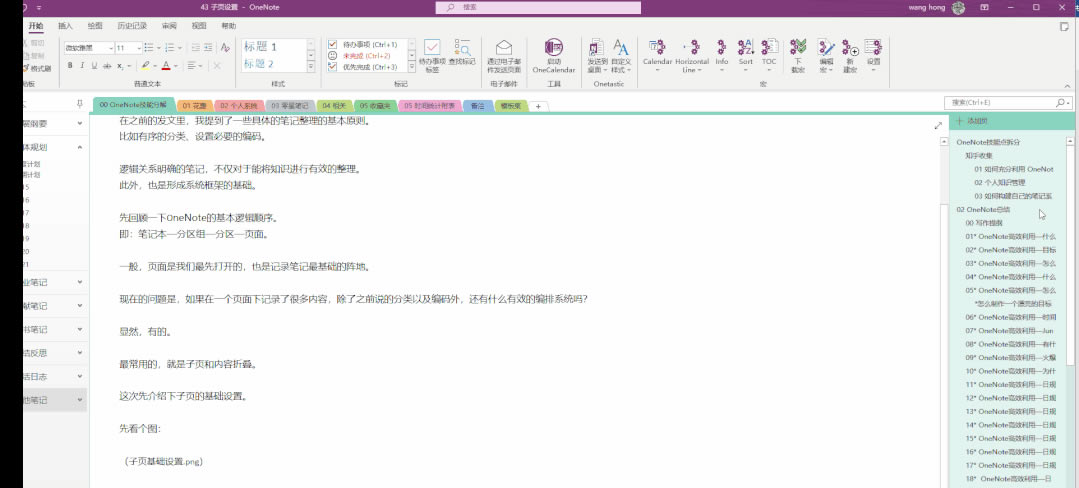The height and width of the screenshot is (488, 1079).
Task: Open the font size dropdown
Action: point(139,47)
